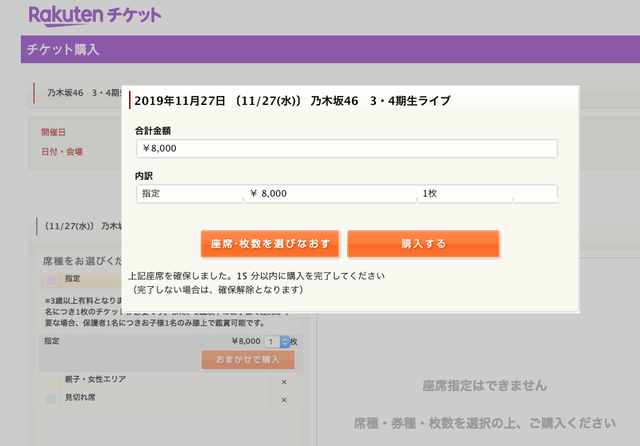Image resolution: width=640 pixels, height=446 pixels.
Task: Click the 購入する button
Action: (423, 244)
